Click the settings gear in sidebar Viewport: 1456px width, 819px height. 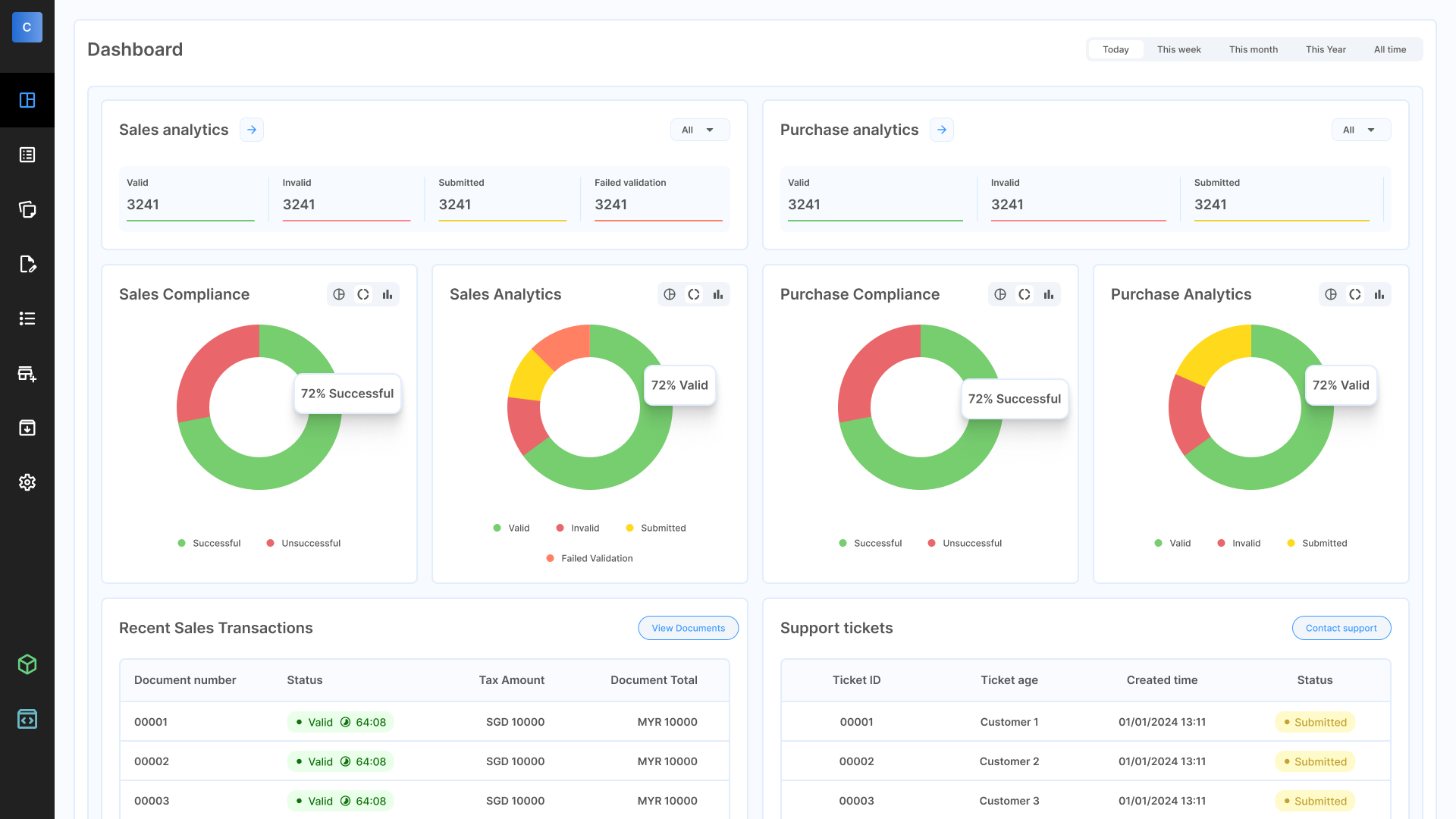(x=27, y=482)
